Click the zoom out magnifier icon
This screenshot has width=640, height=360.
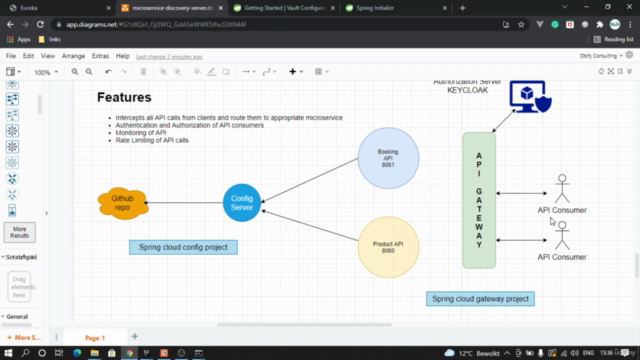pyautogui.click(x=89, y=72)
